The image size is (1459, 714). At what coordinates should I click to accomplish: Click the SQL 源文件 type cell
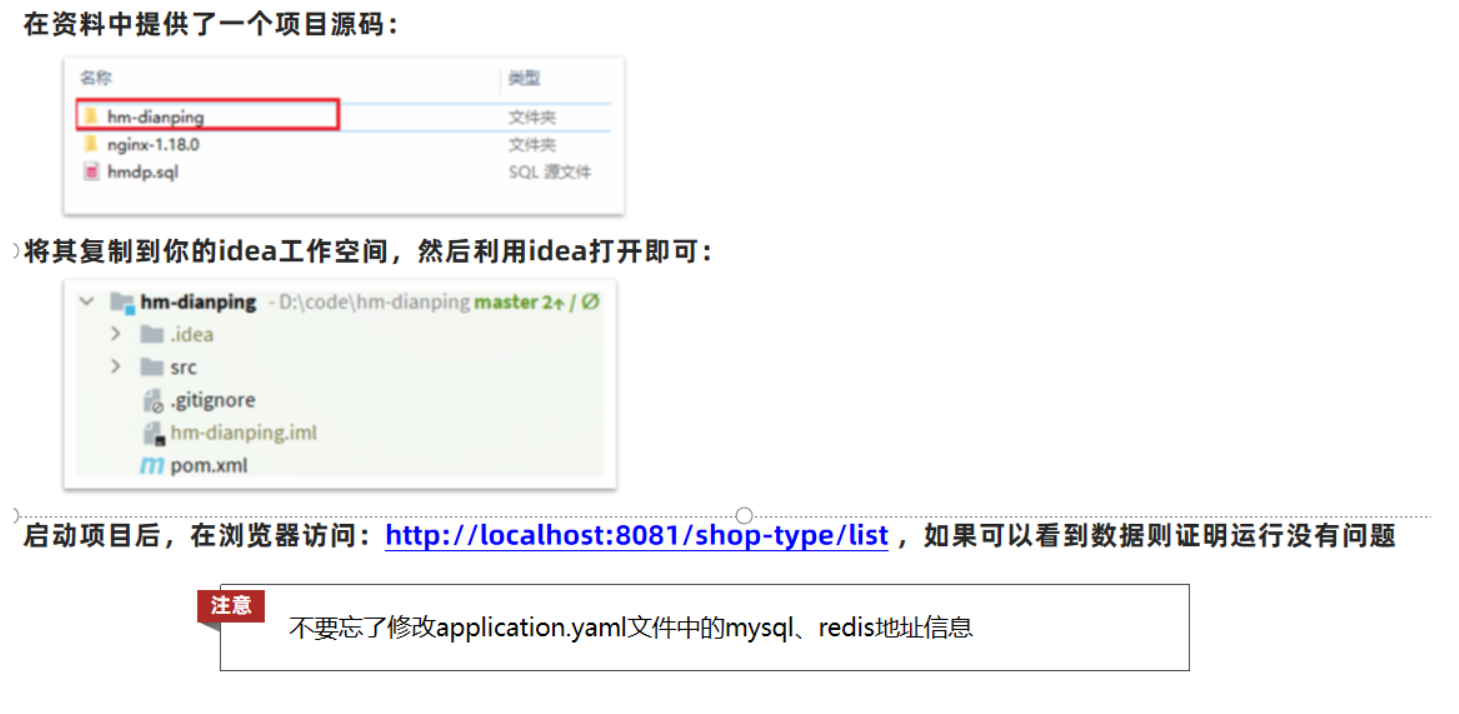[550, 172]
